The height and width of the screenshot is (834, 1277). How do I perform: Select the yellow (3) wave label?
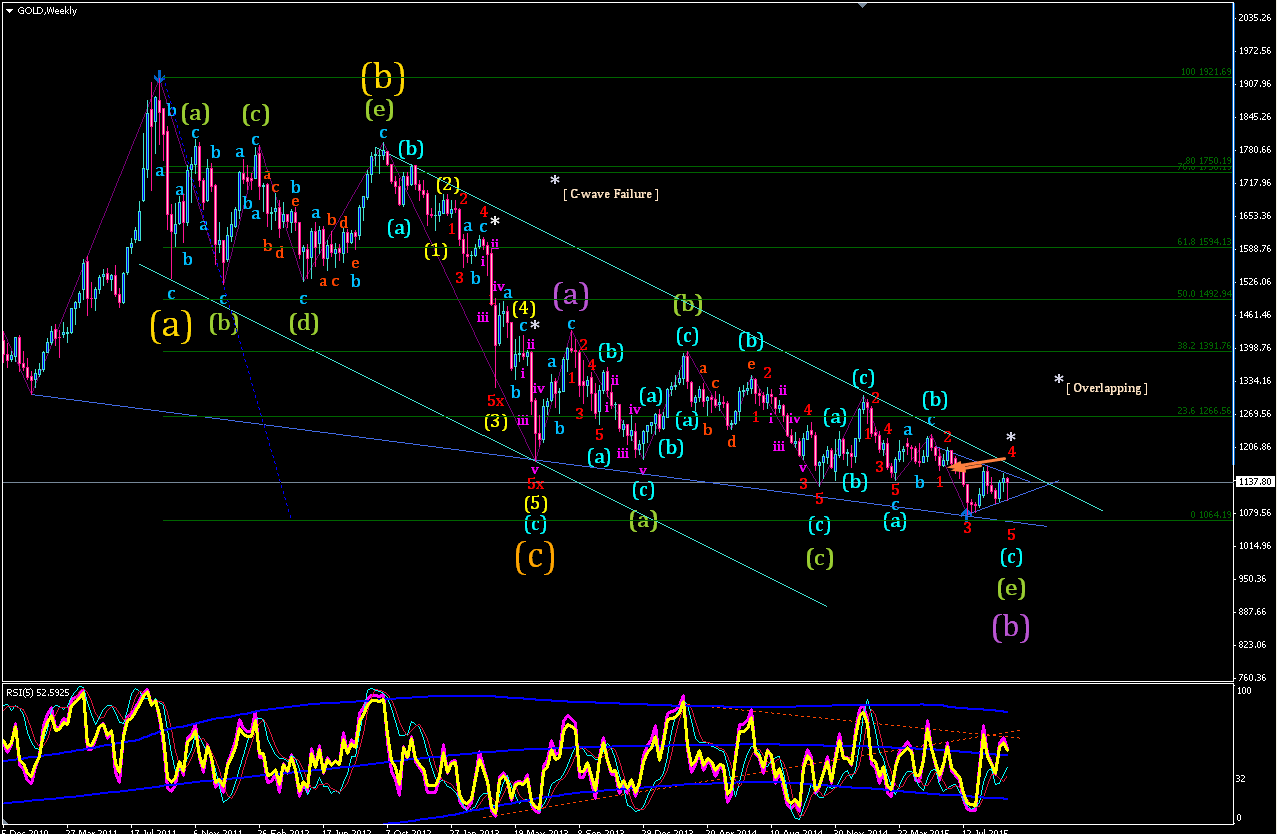(x=496, y=421)
